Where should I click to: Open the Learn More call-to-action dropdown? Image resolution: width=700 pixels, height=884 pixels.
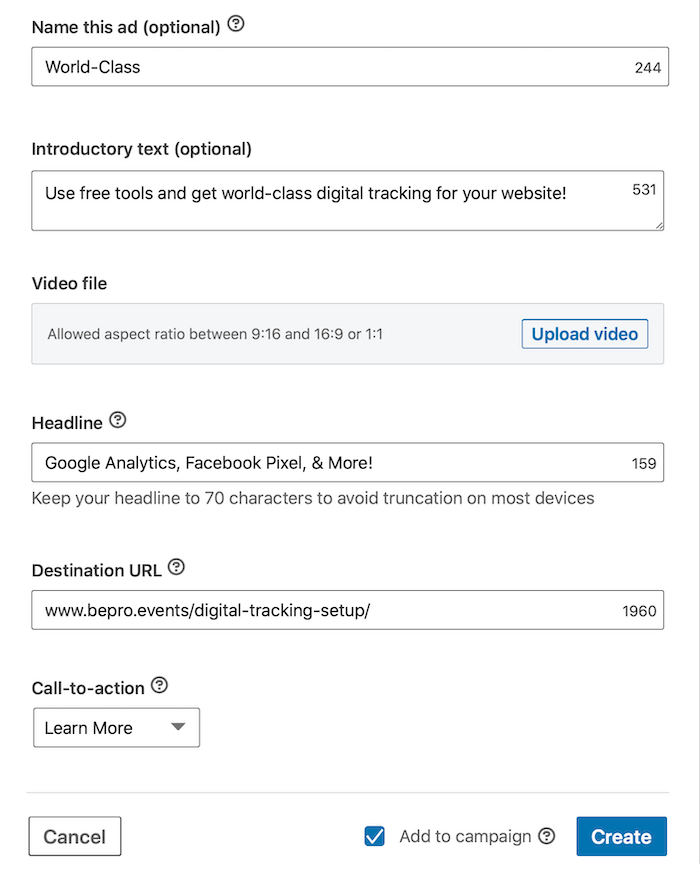[x=116, y=728]
